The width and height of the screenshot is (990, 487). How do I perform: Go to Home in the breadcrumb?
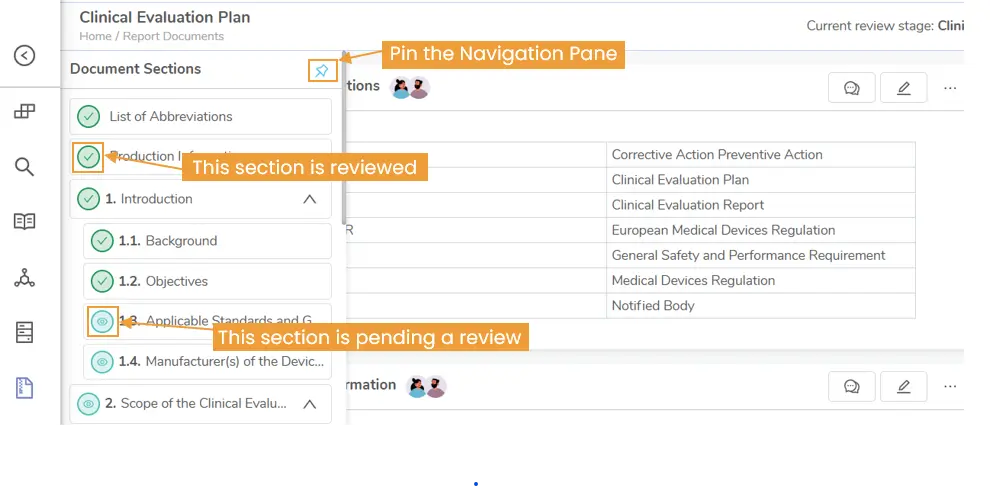click(96, 37)
